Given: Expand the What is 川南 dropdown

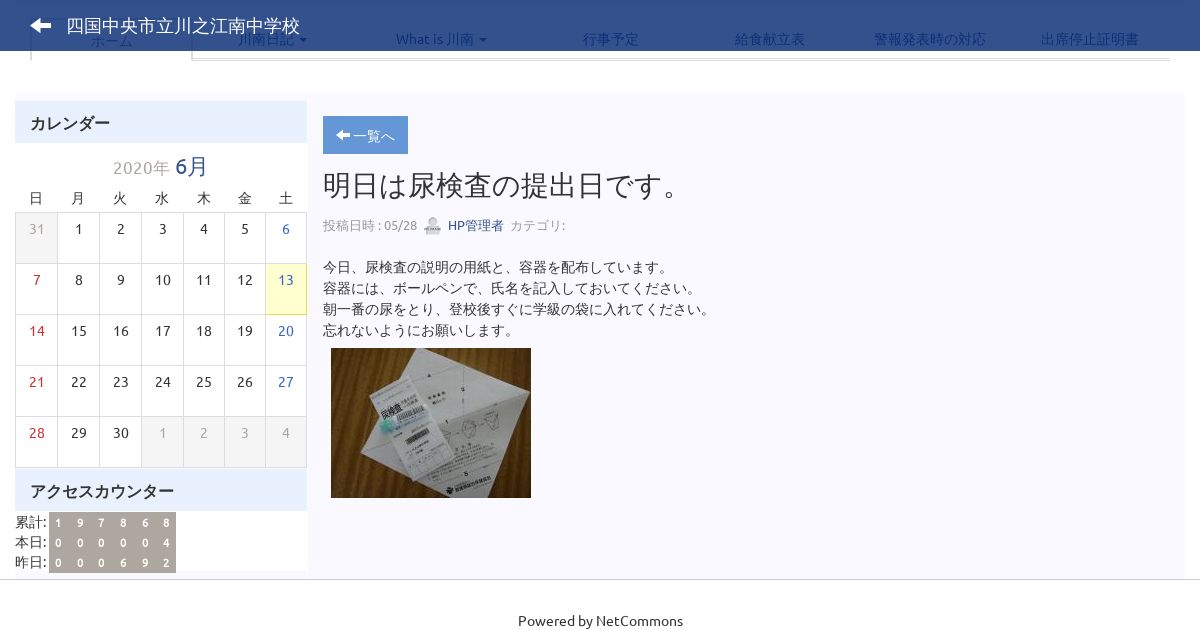Looking at the screenshot, I should click(441, 40).
